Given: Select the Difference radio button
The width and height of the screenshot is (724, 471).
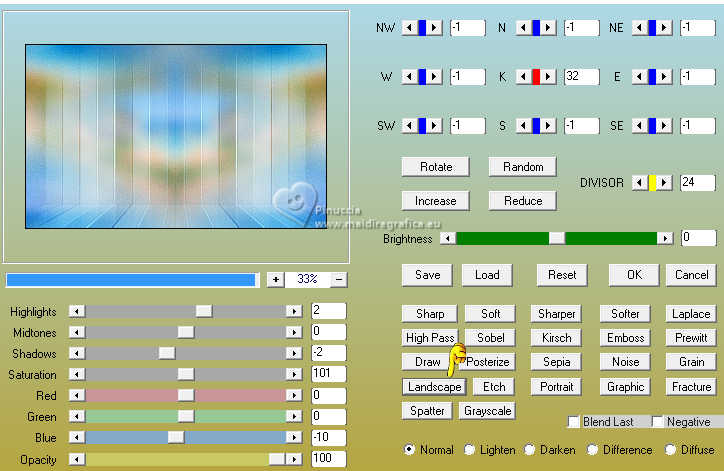Looking at the screenshot, I should pos(592,450).
